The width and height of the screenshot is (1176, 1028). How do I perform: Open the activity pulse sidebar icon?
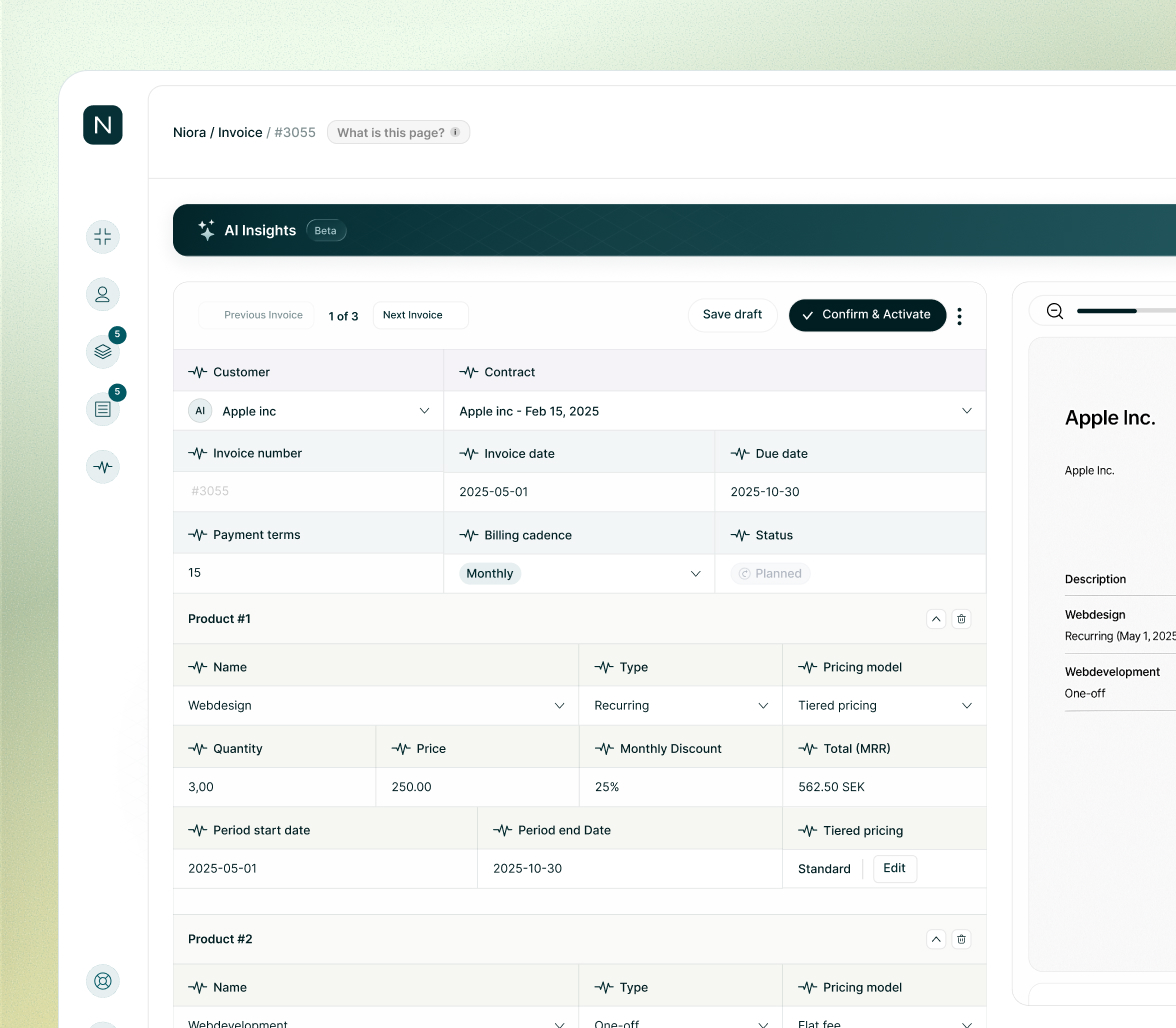[103, 467]
